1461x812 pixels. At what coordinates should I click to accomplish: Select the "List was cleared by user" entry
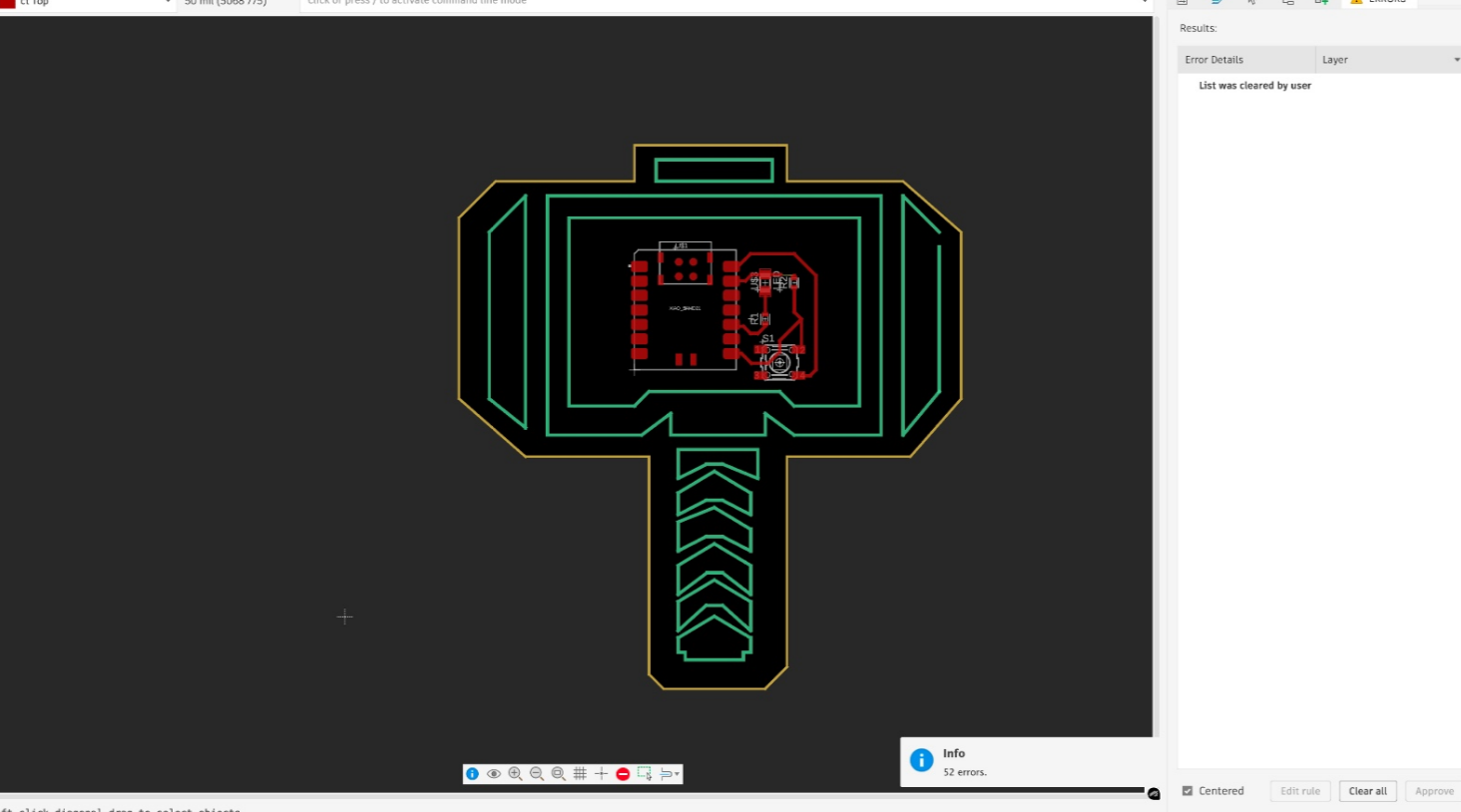(x=1254, y=86)
